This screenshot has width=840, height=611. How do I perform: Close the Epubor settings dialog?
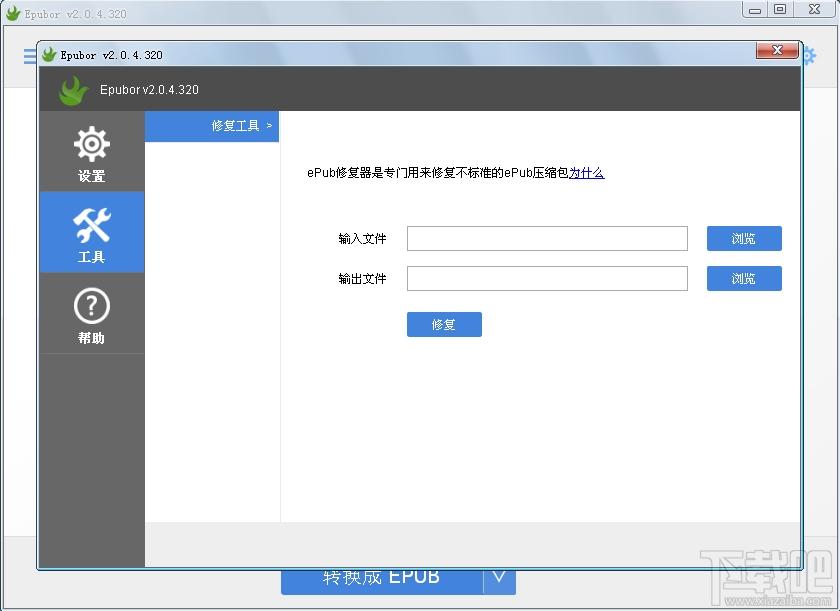click(x=777, y=50)
